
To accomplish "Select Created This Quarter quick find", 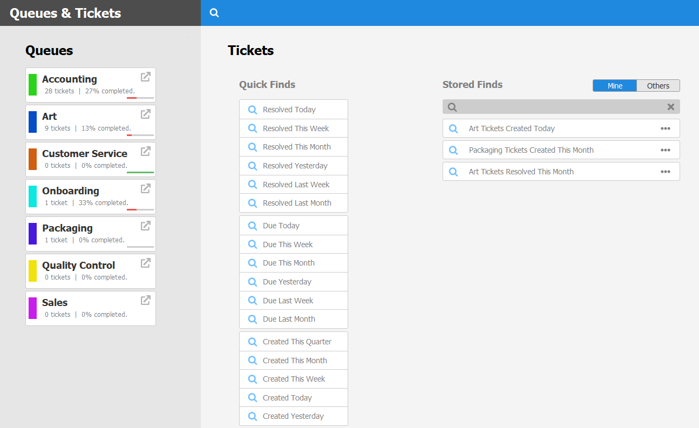I will pos(293,342).
